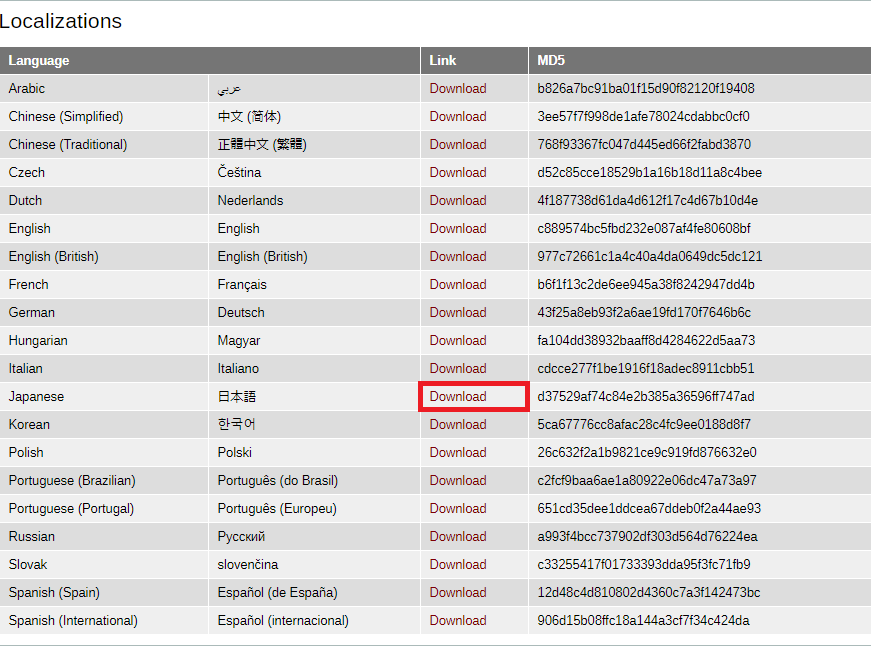The height and width of the screenshot is (646, 871).
Task: Click the native name Русский
Action: (241, 537)
